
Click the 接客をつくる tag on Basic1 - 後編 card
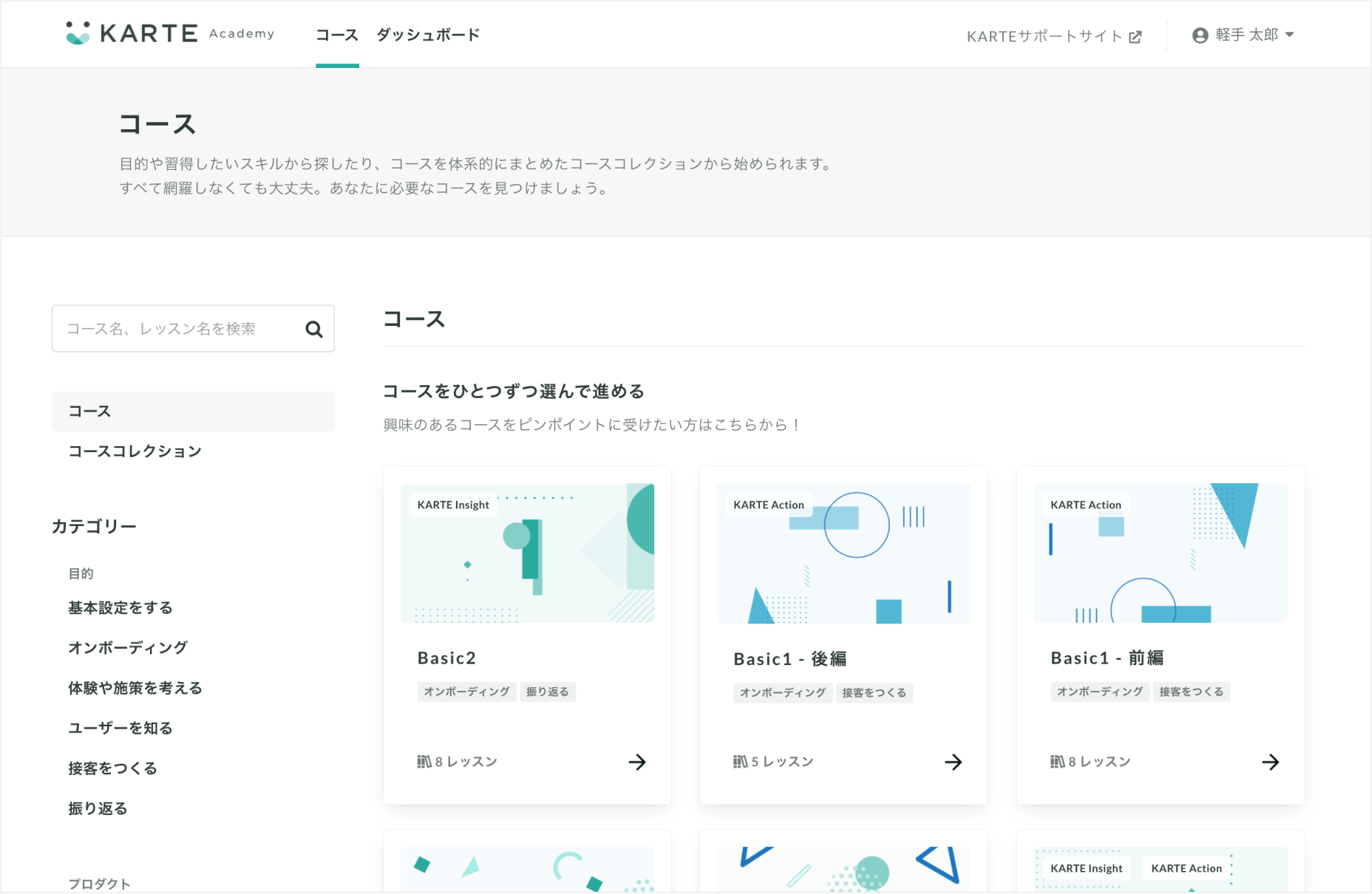(x=875, y=693)
